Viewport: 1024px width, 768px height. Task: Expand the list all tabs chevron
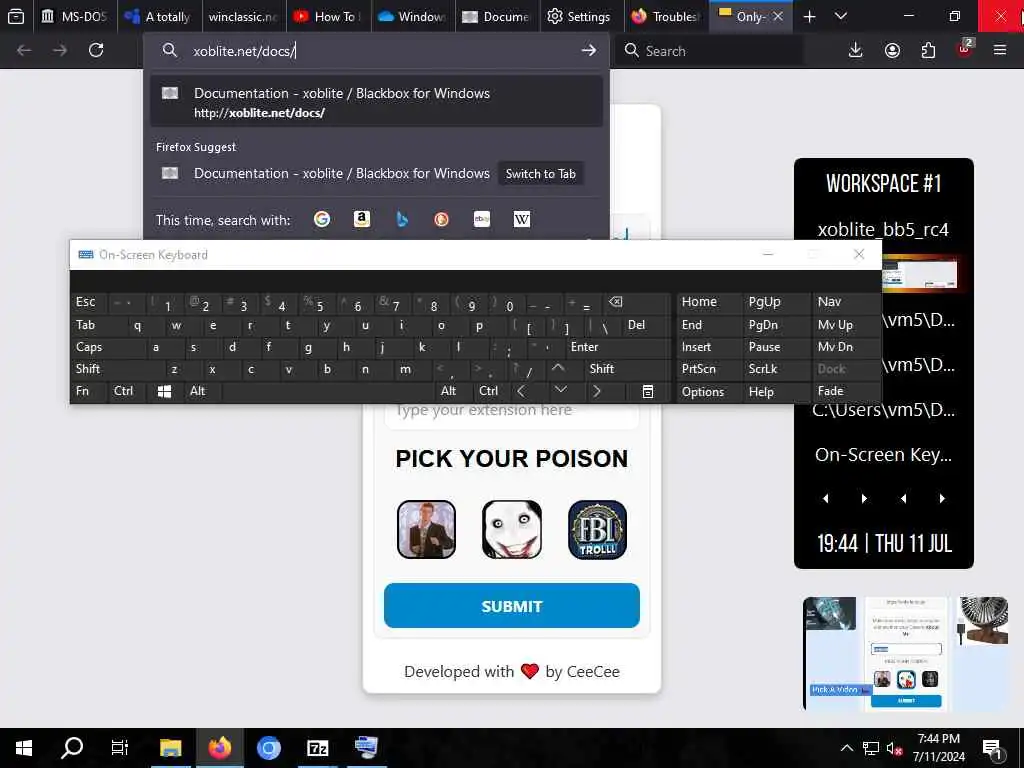coord(841,16)
